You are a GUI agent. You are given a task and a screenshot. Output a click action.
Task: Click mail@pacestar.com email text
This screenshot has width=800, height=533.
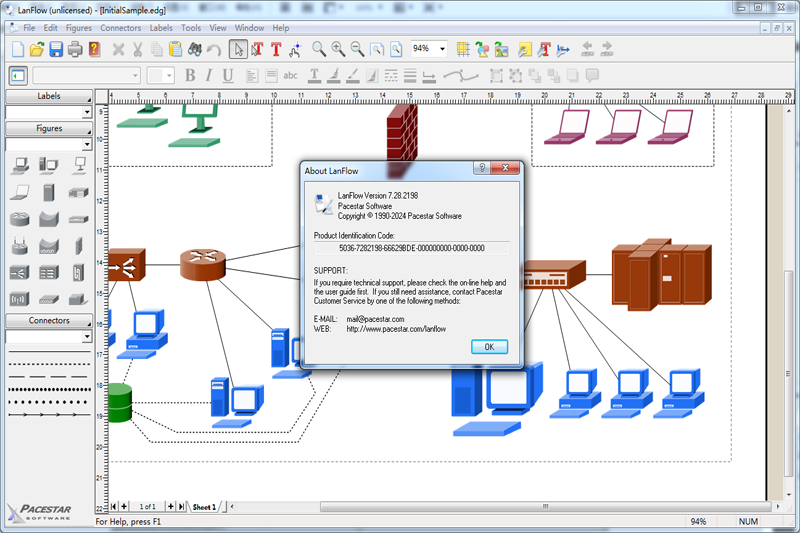click(x=375, y=319)
